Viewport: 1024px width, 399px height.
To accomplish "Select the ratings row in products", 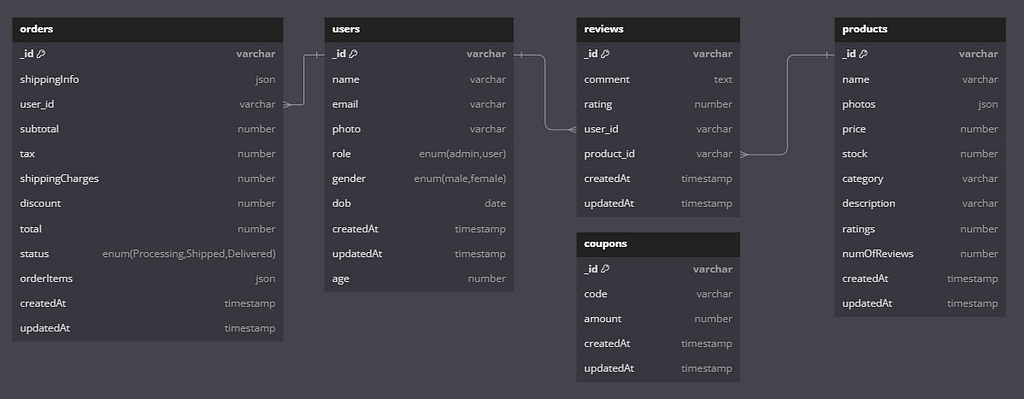I will point(920,229).
